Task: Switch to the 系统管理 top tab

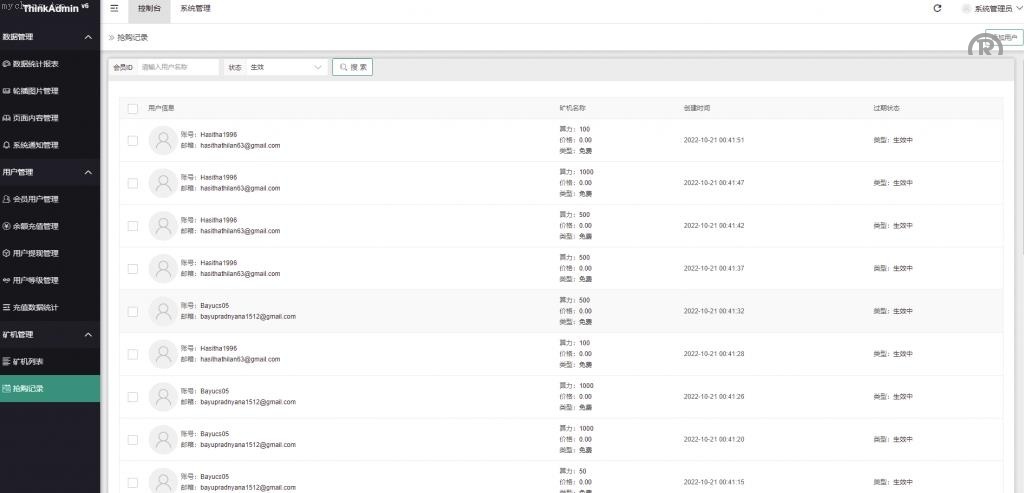Action: (x=195, y=8)
